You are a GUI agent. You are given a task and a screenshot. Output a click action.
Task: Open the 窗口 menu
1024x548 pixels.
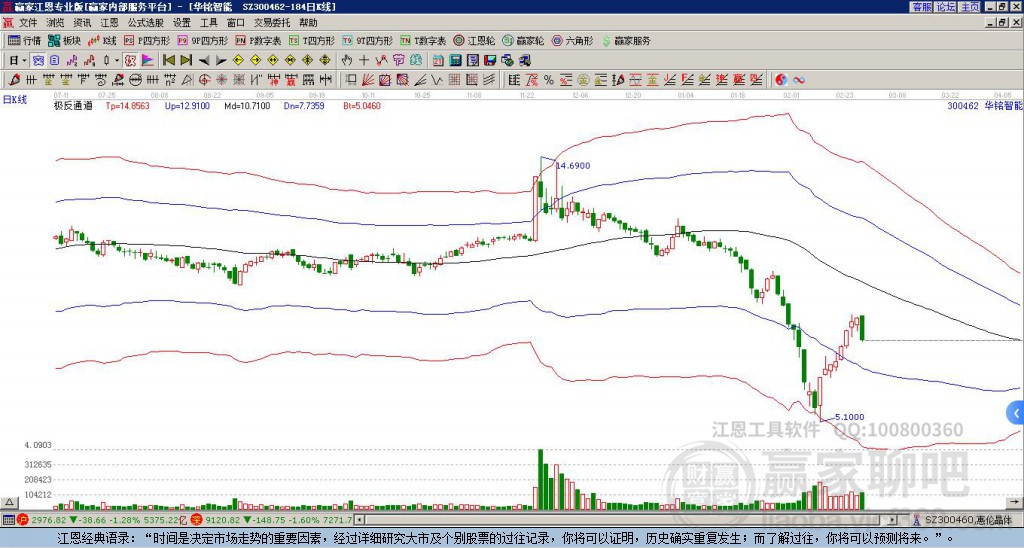236,23
